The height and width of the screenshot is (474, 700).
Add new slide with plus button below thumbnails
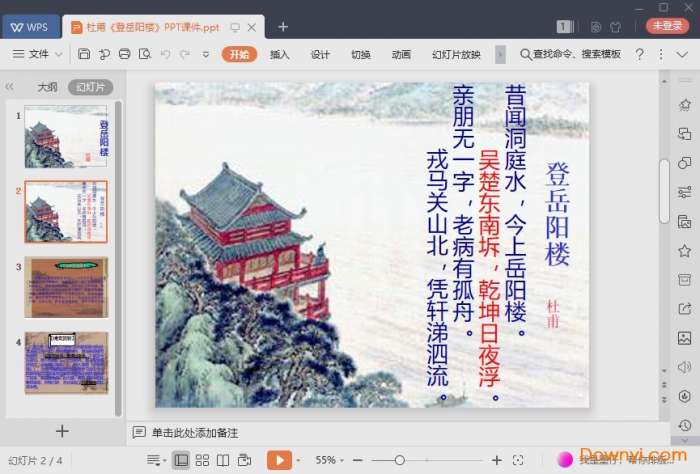click(x=62, y=431)
